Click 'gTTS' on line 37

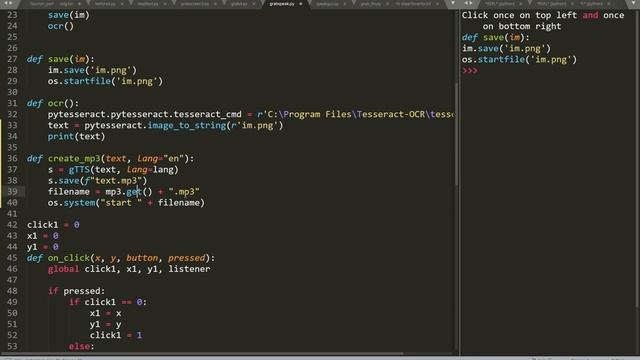79,169
